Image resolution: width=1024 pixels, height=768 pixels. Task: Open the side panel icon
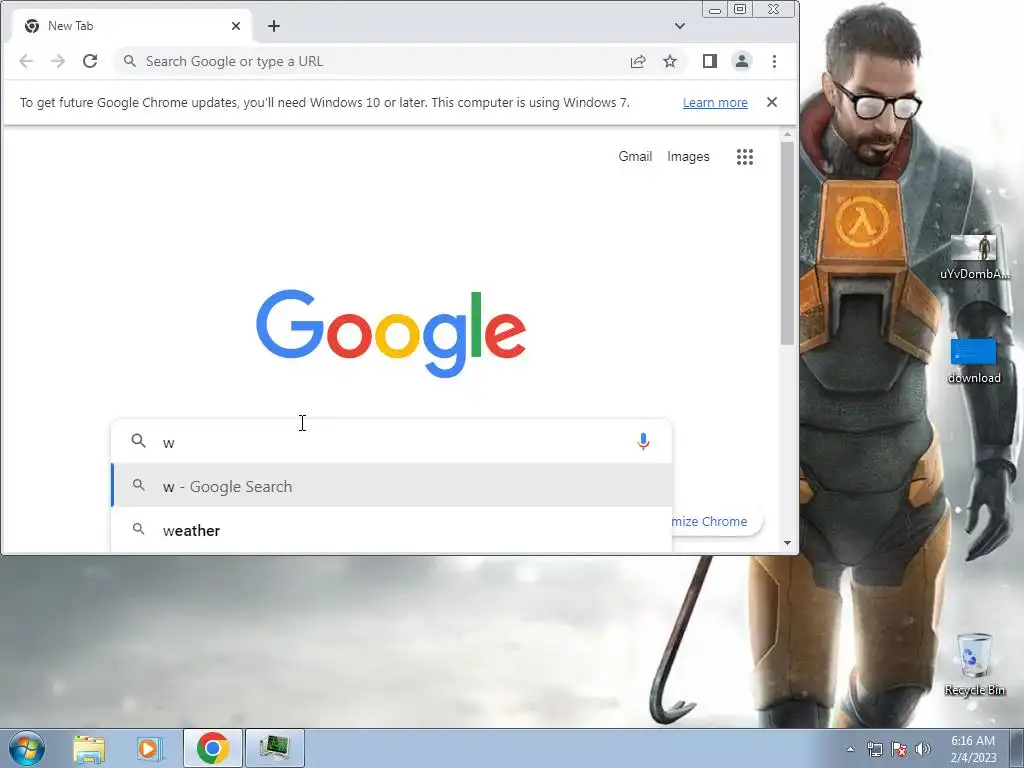coord(710,61)
